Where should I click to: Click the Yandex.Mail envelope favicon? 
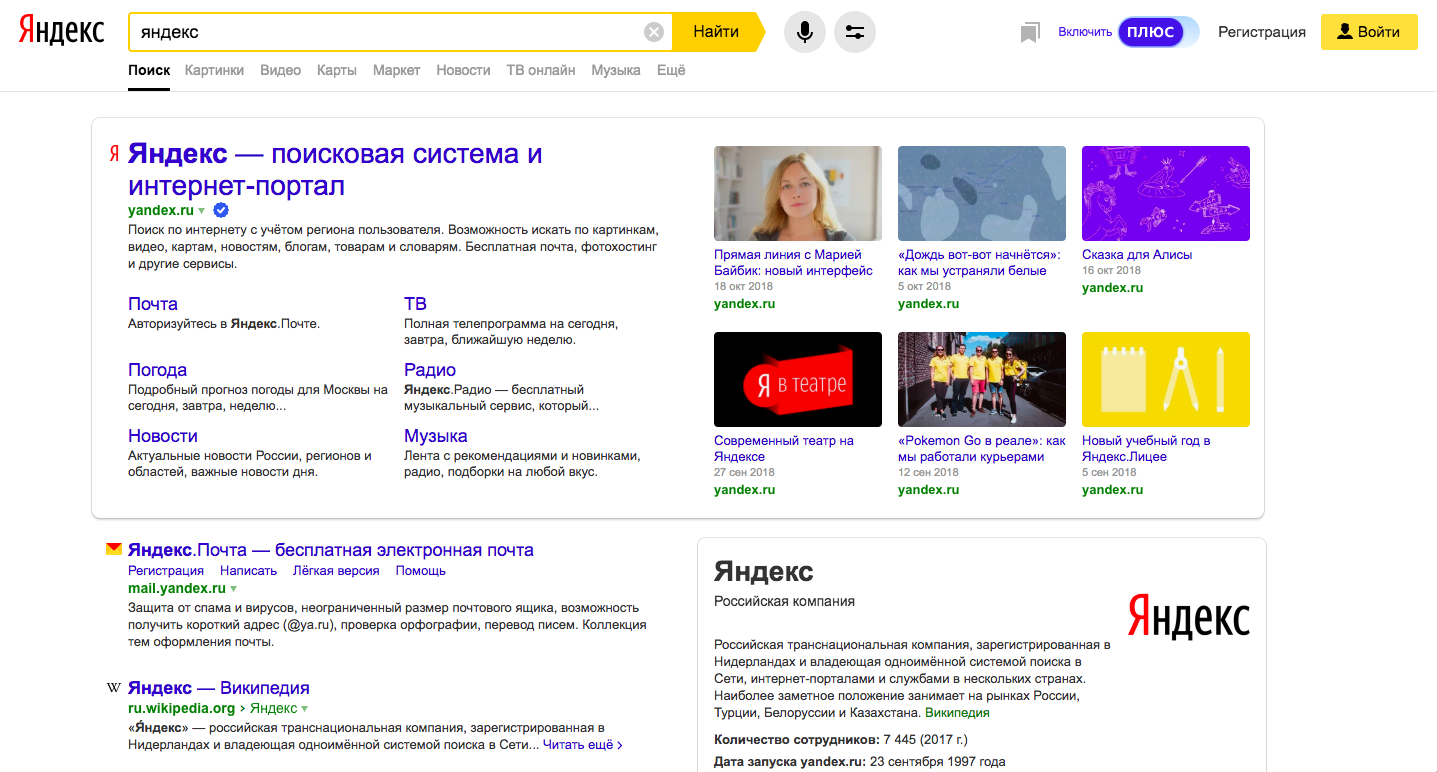[114, 550]
